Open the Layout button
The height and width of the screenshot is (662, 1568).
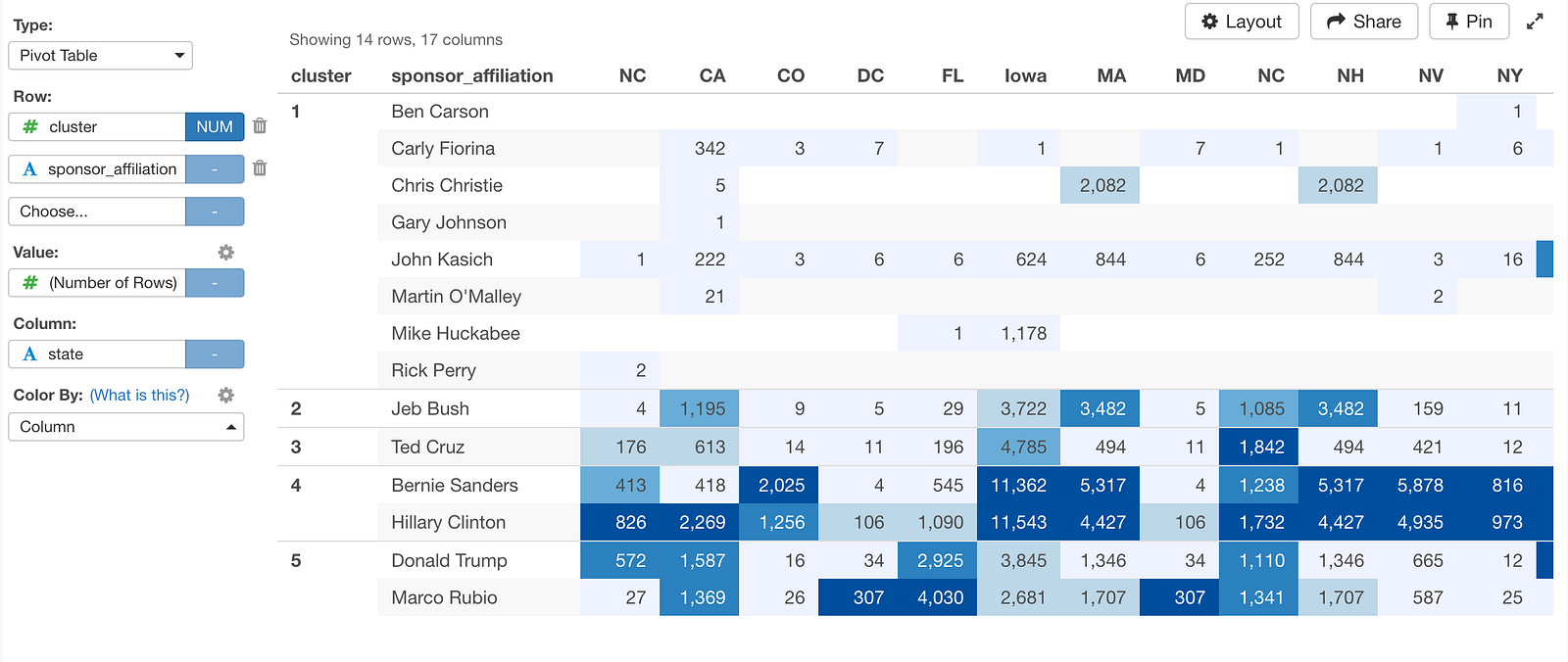tap(1242, 22)
